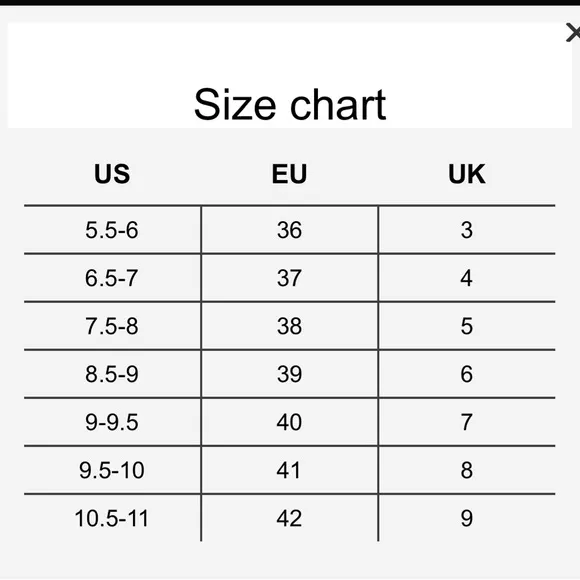Image resolution: width=580 pixels, height=580 pixels.
Task: Click US size 9-9.5 cell
Action: point(112,422)
